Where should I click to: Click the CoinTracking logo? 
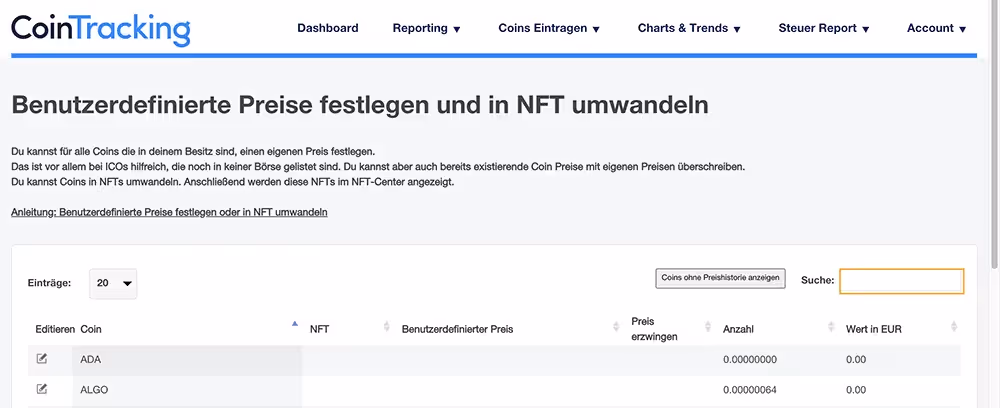(x=101, y=29)
